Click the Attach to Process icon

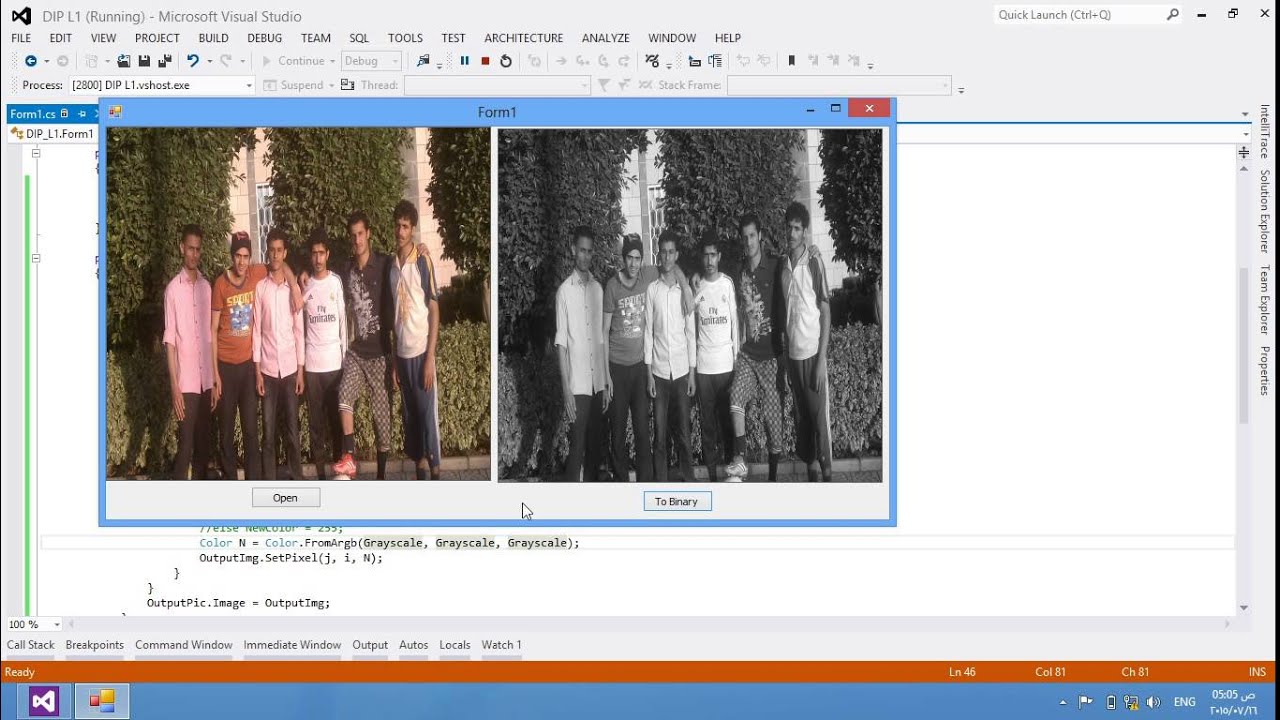423,61
